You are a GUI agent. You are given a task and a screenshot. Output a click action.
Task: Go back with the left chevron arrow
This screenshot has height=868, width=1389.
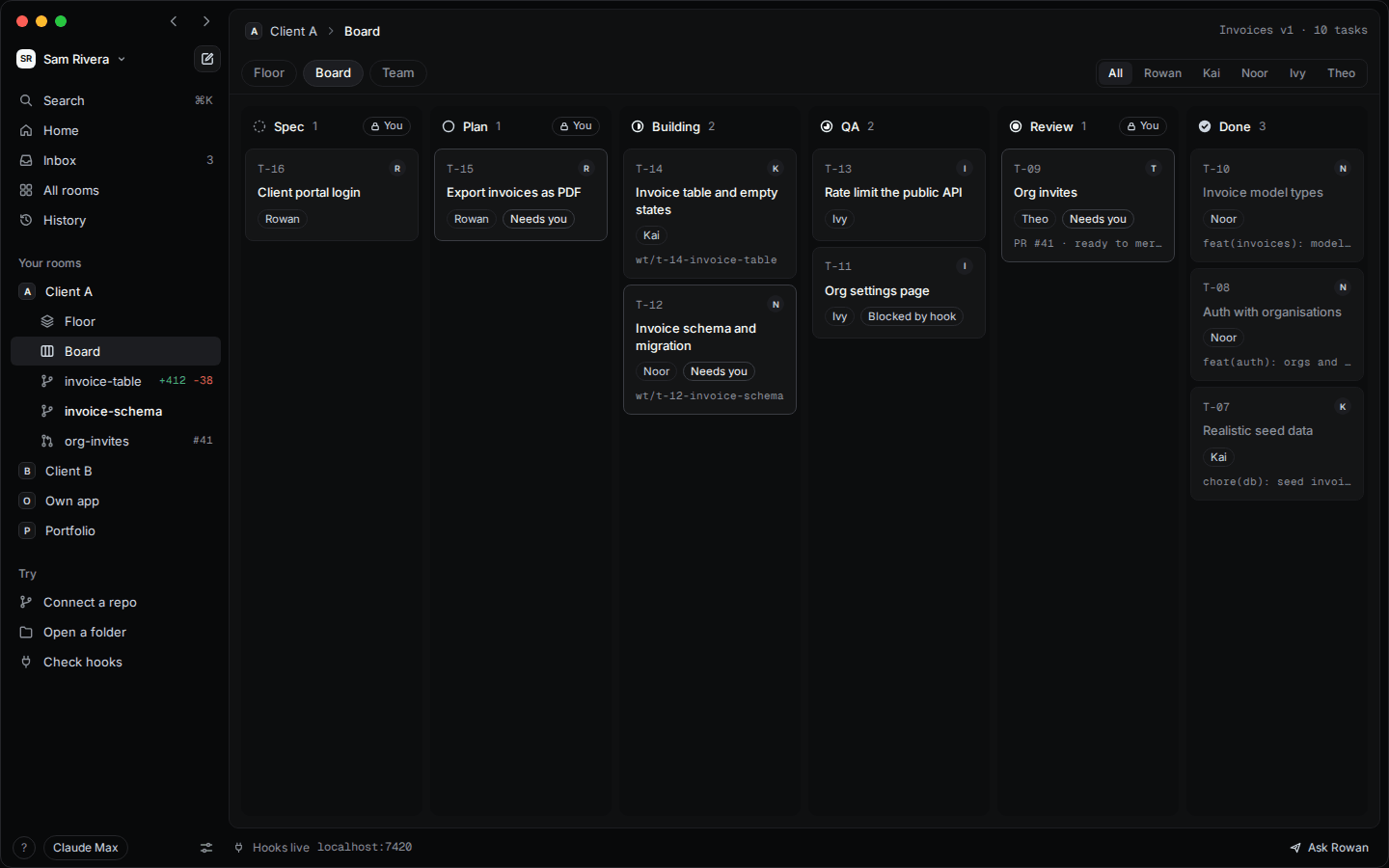(x=174, y=21)
